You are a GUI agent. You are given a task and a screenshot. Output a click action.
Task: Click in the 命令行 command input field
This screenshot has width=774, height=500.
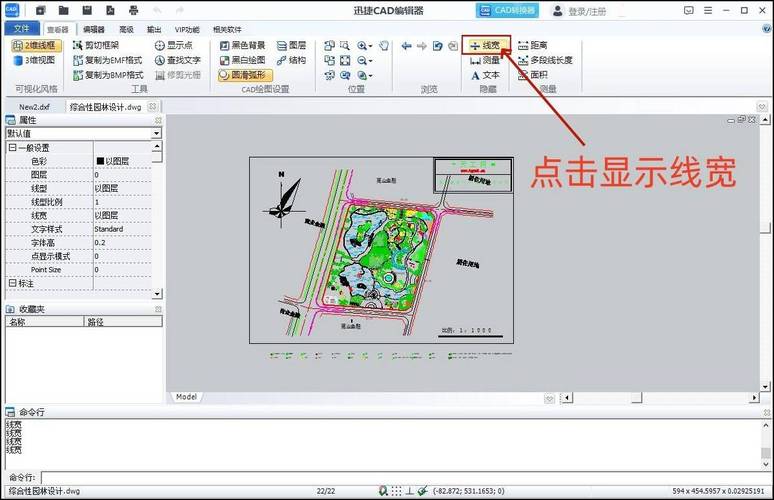click(400, 478)
